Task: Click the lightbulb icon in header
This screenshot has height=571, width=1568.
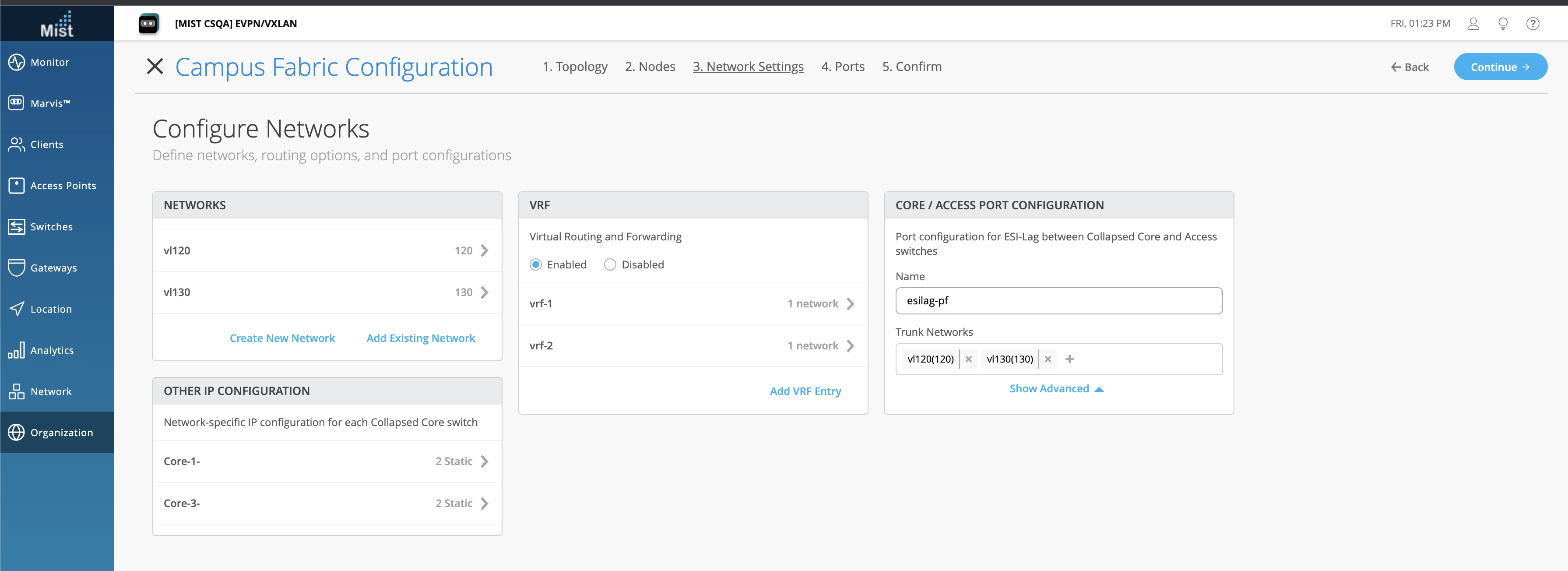Action: [x=1502, y=24]
